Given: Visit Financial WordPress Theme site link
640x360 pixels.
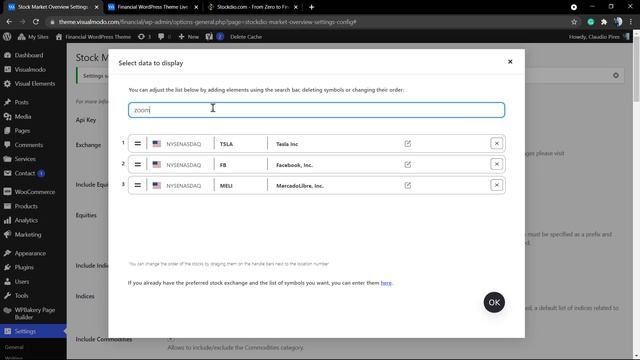Looking at the screenshot, I should tap(93, 36).
